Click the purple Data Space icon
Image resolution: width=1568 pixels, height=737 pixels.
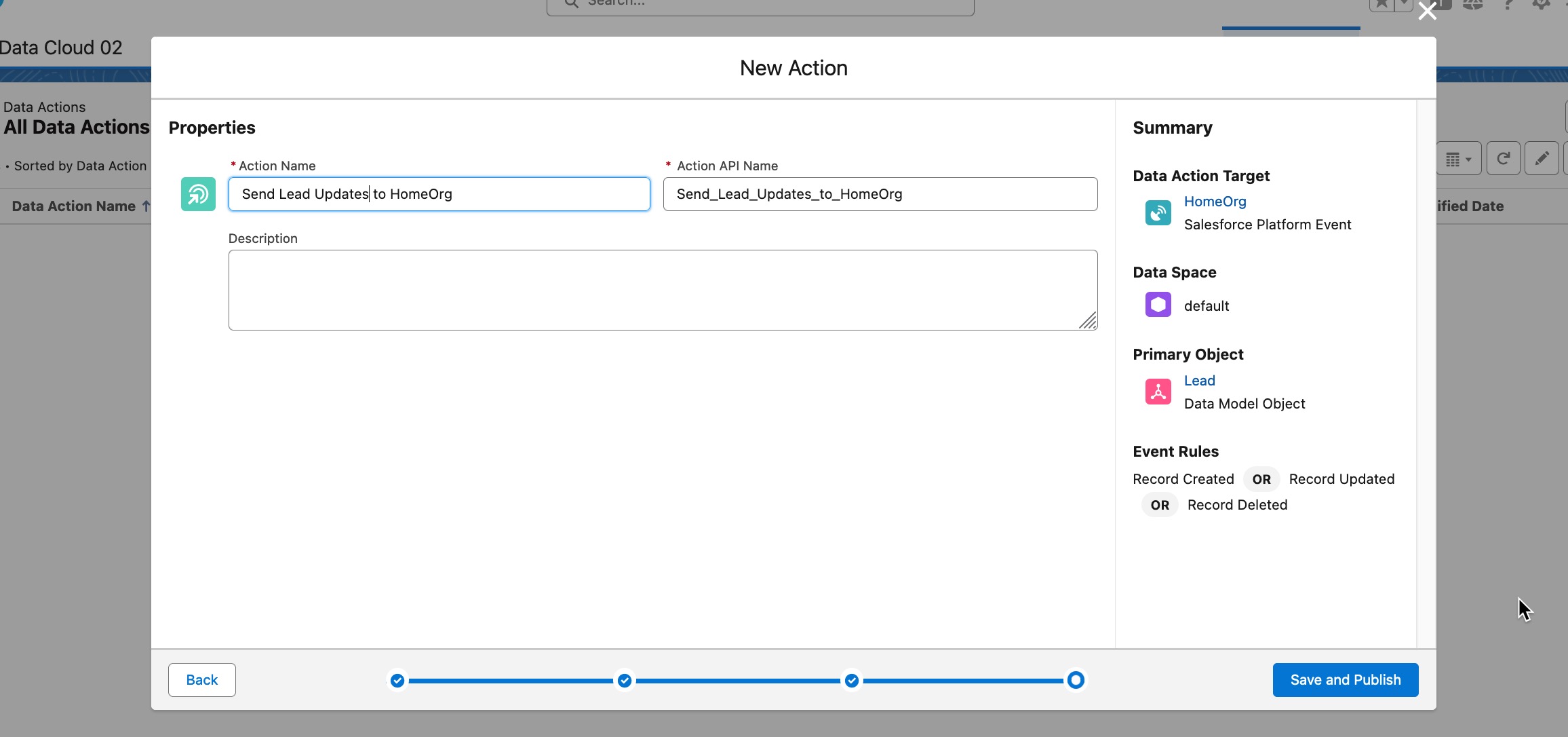(x=1158, y=305)
